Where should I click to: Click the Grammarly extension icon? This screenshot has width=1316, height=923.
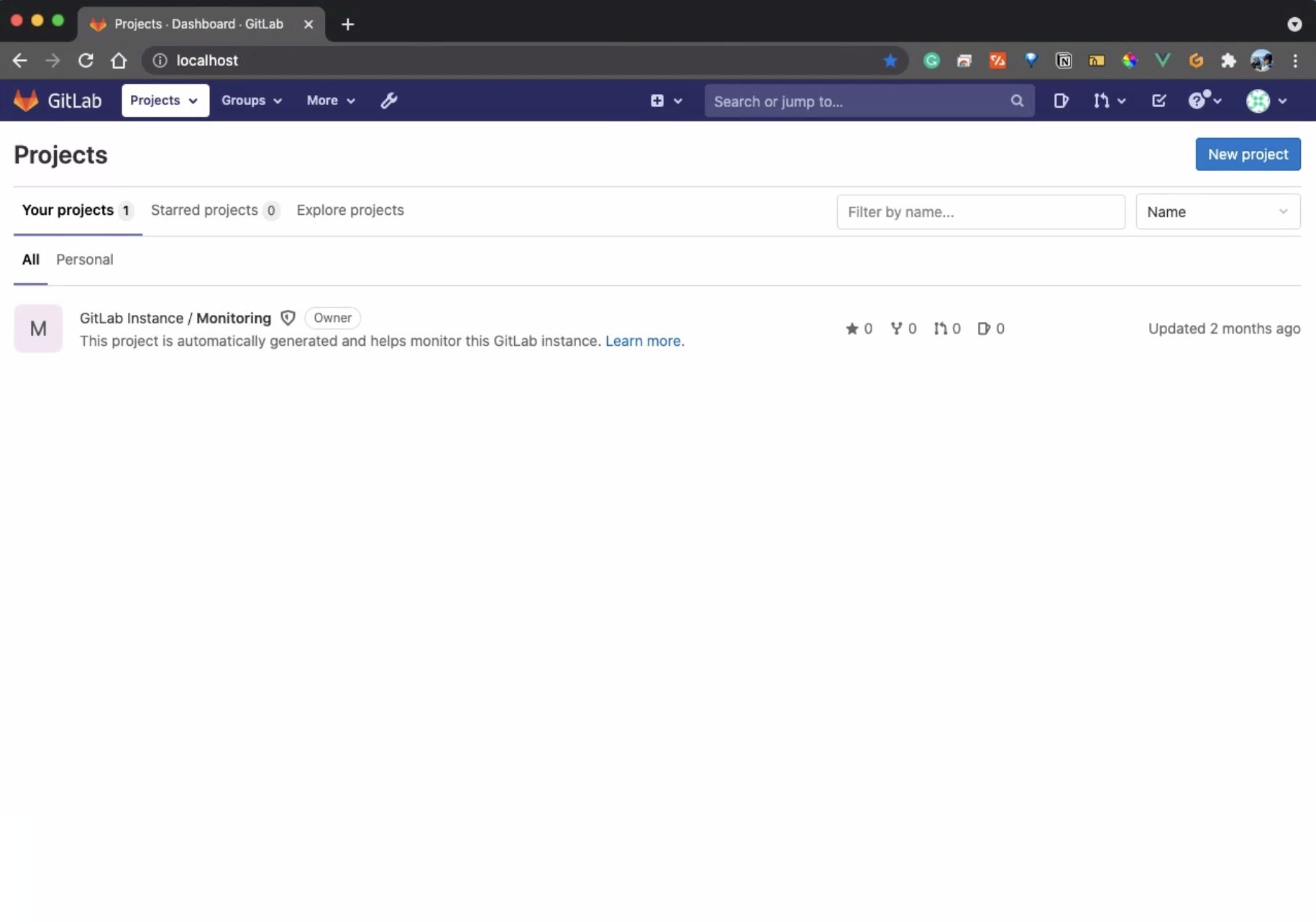(x=931, y=60)
